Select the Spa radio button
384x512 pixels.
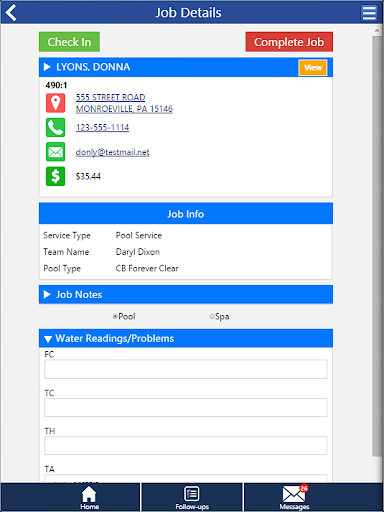click(212, 316)
